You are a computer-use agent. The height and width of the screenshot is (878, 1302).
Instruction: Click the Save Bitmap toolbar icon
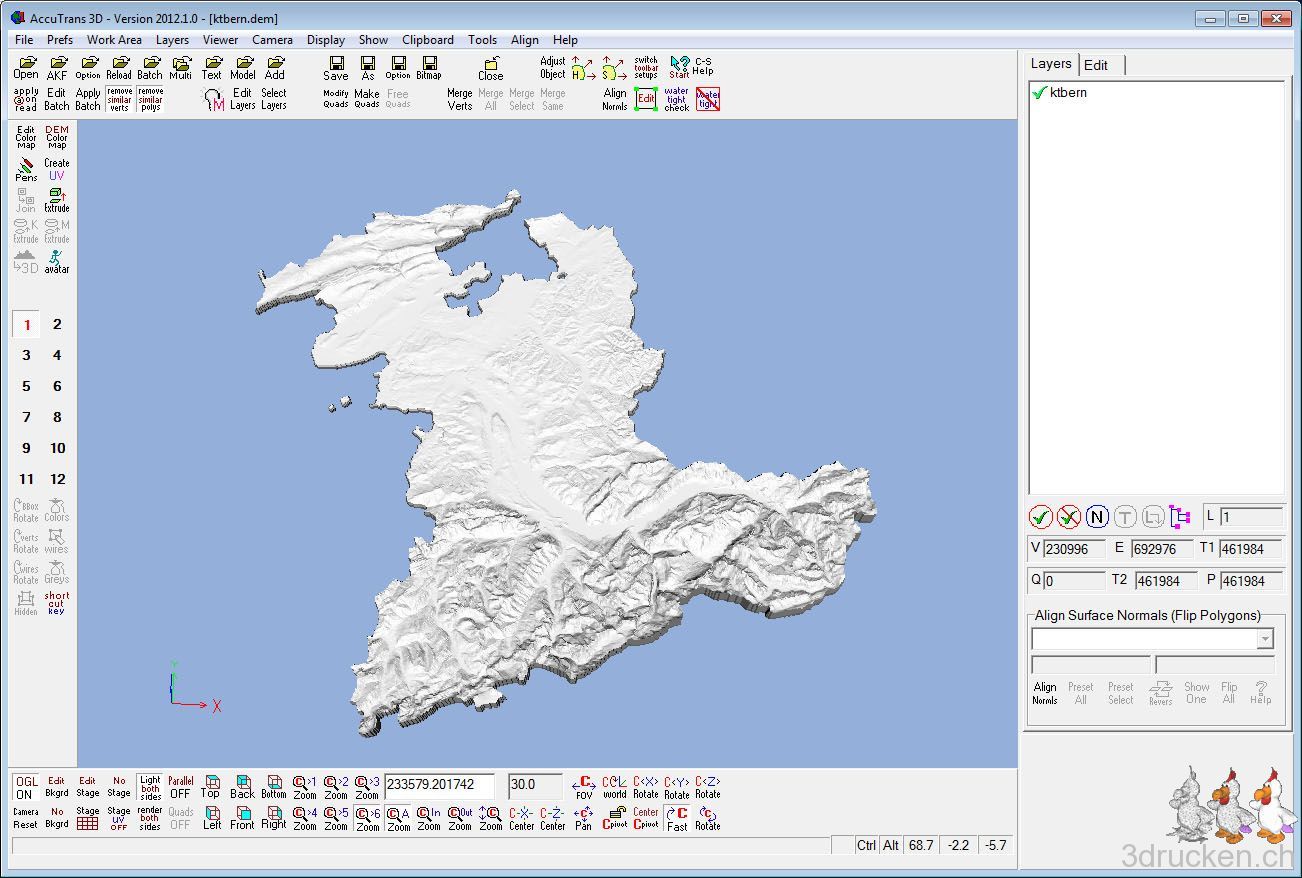[x=428, y=68]
